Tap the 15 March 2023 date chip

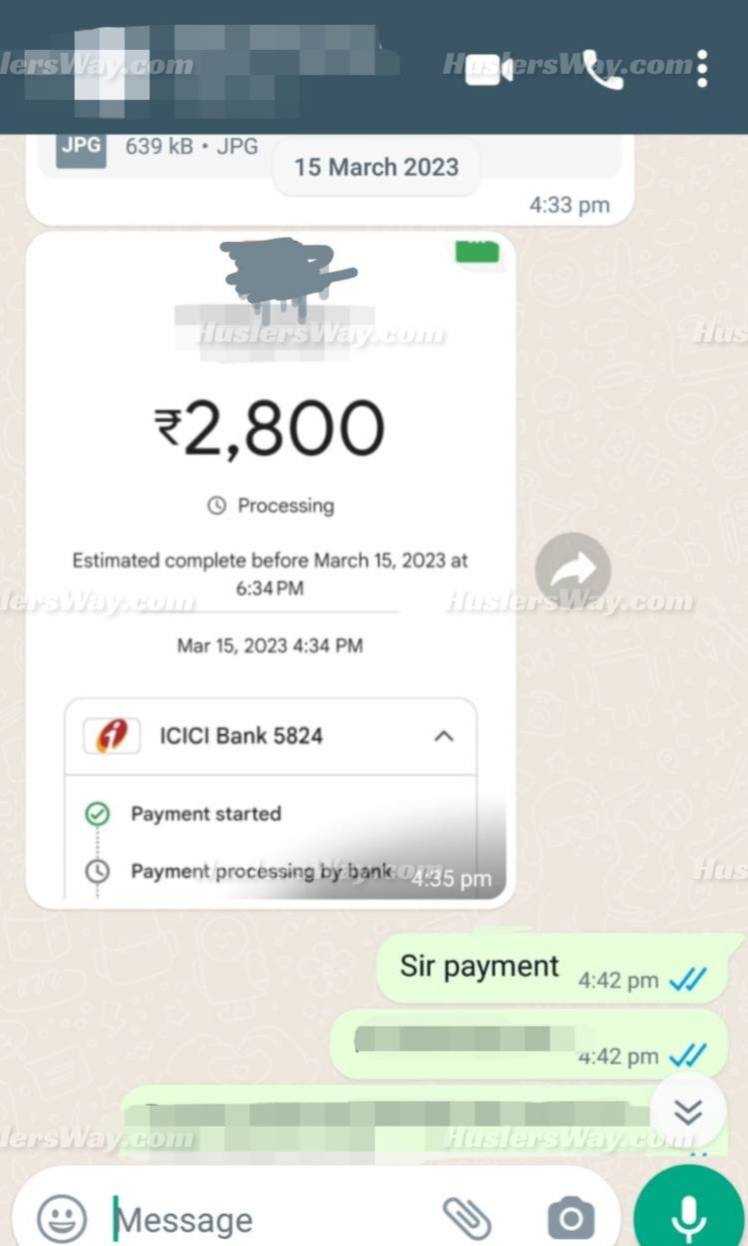pyautogui.click(x=376, y=166)
